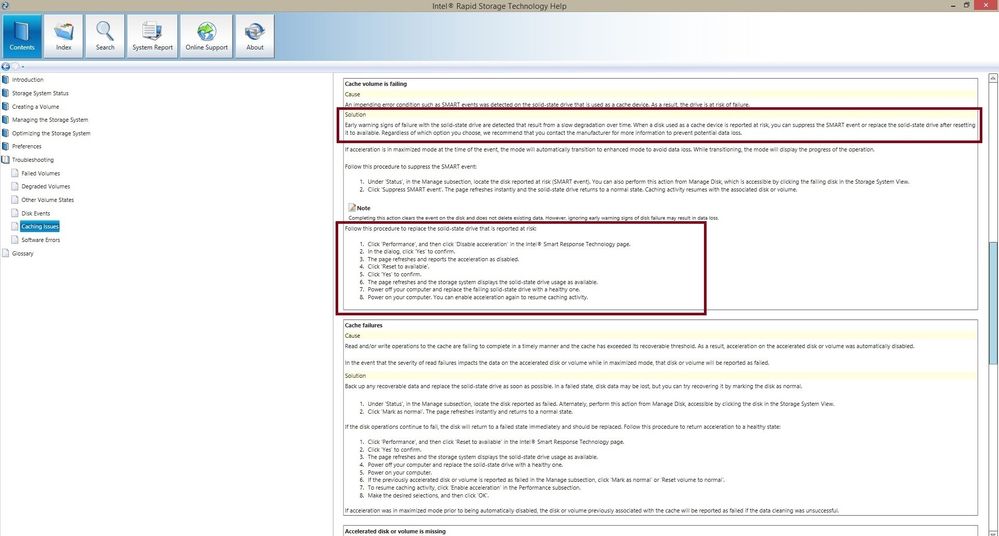Minimize the Help window
The height and width of the screenshot is (536, 999).
click(x=953, y=5)
